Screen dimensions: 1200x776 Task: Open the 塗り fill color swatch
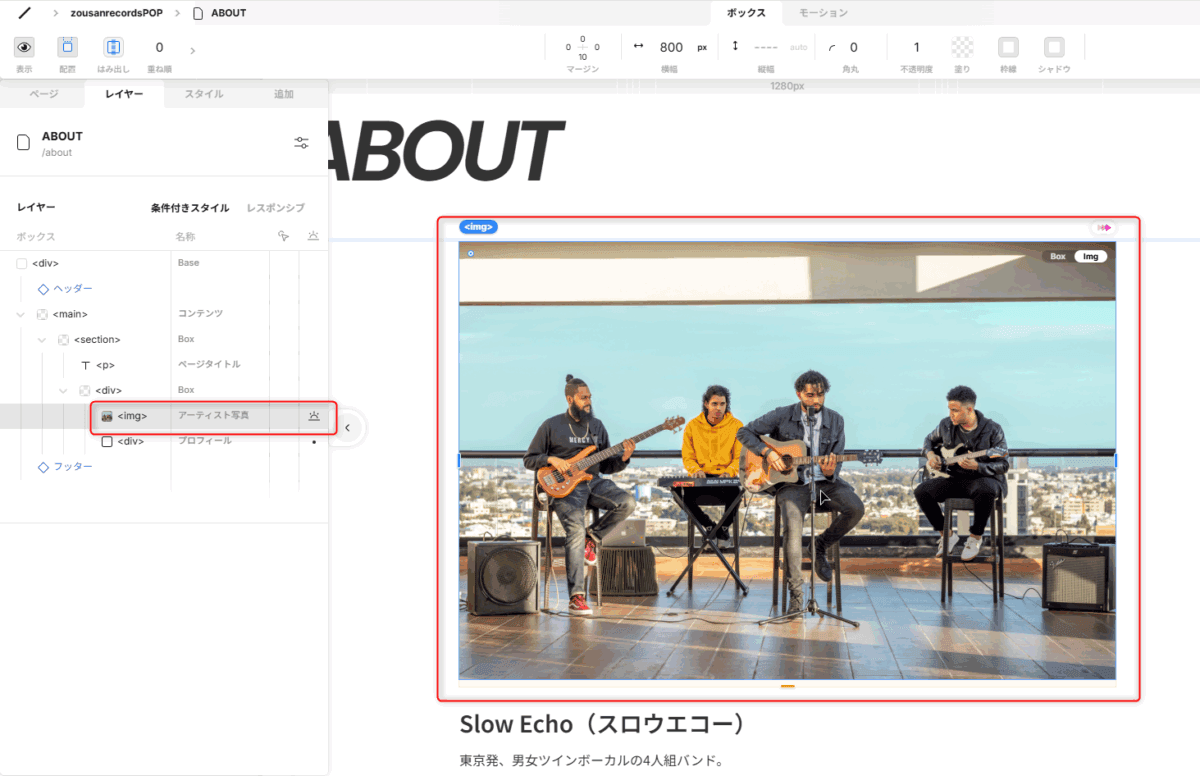962,47
